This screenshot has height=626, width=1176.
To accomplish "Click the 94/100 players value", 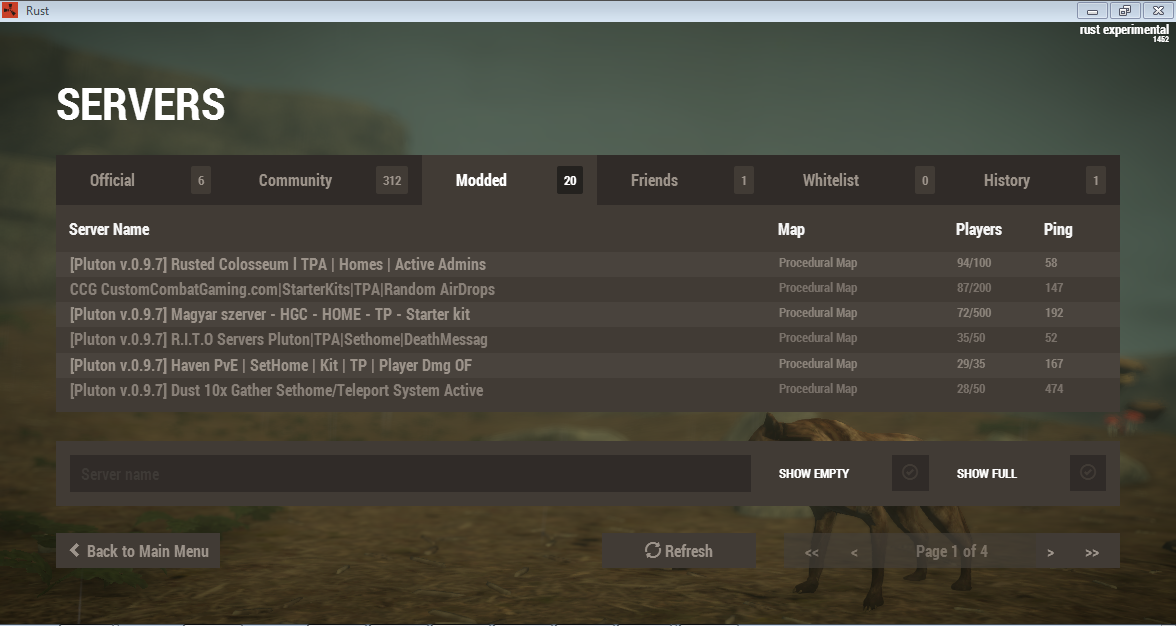I will coord(974,262).
